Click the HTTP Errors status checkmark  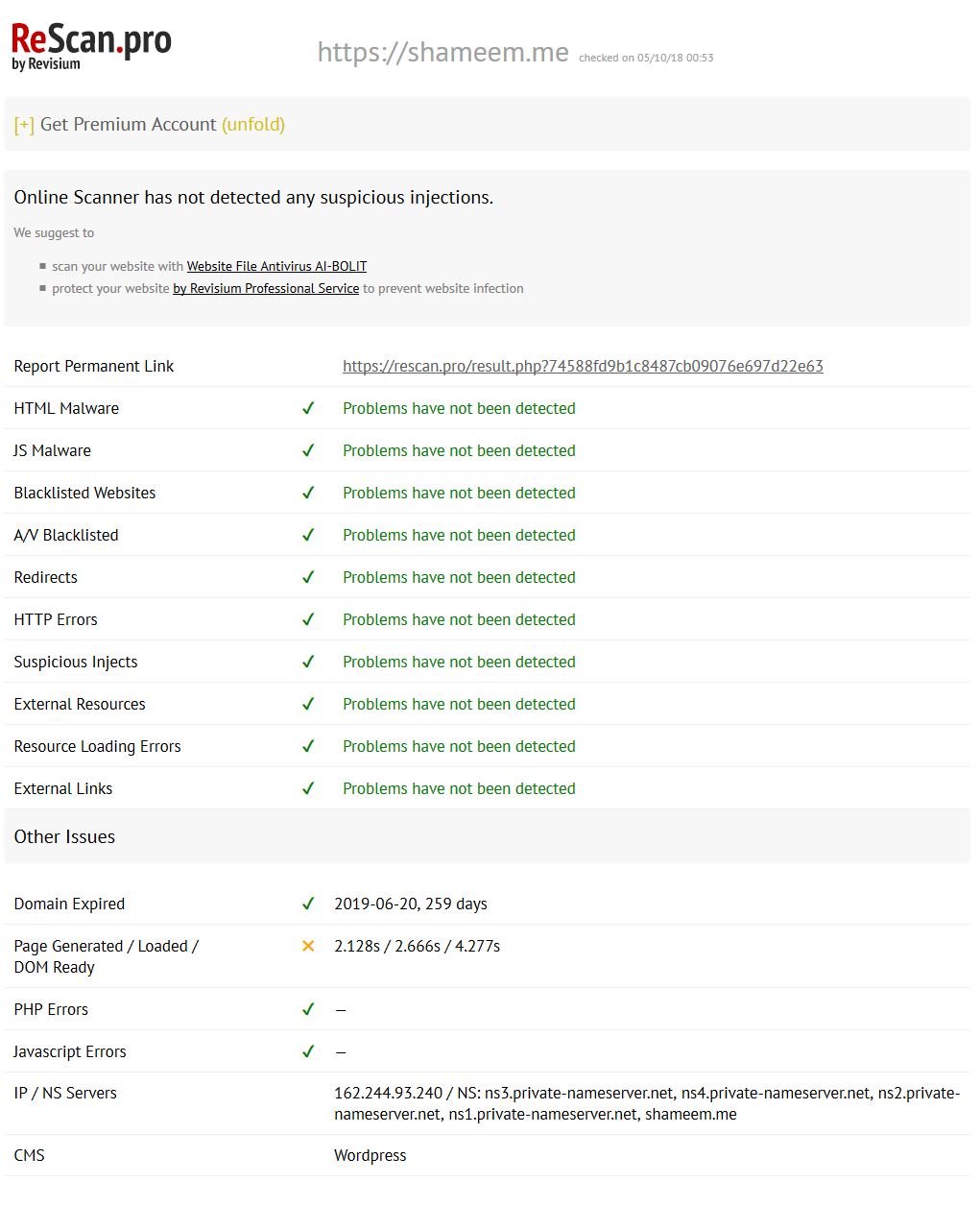pyautogui.click(x=308, y=619)
